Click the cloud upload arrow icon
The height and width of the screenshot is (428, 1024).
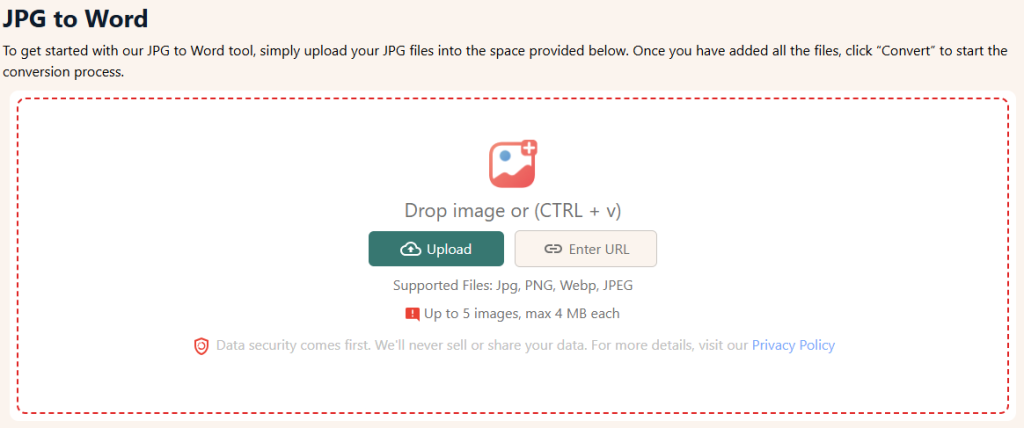click(410, 249)
